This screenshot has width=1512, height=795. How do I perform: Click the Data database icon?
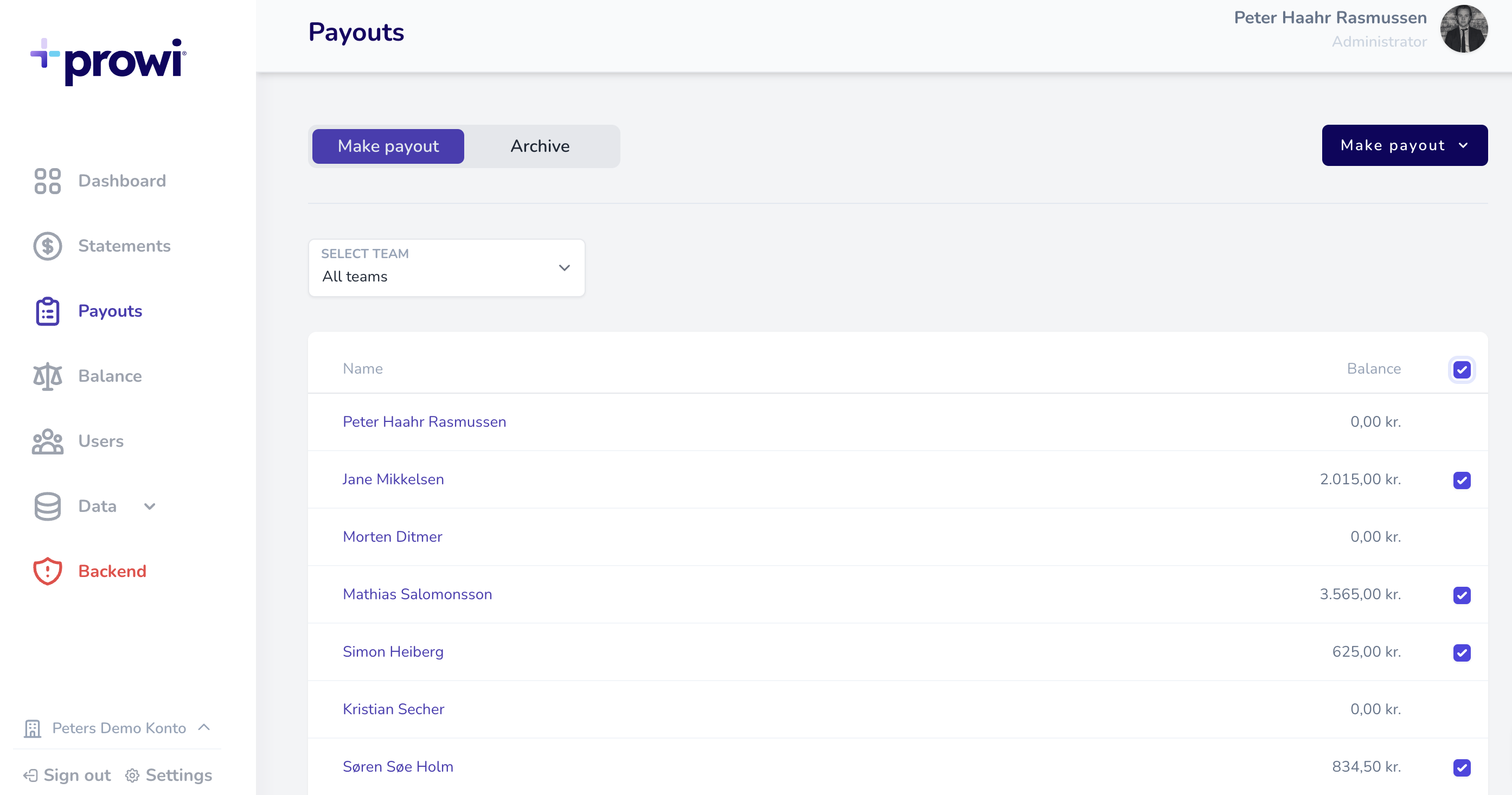(47, 506)
